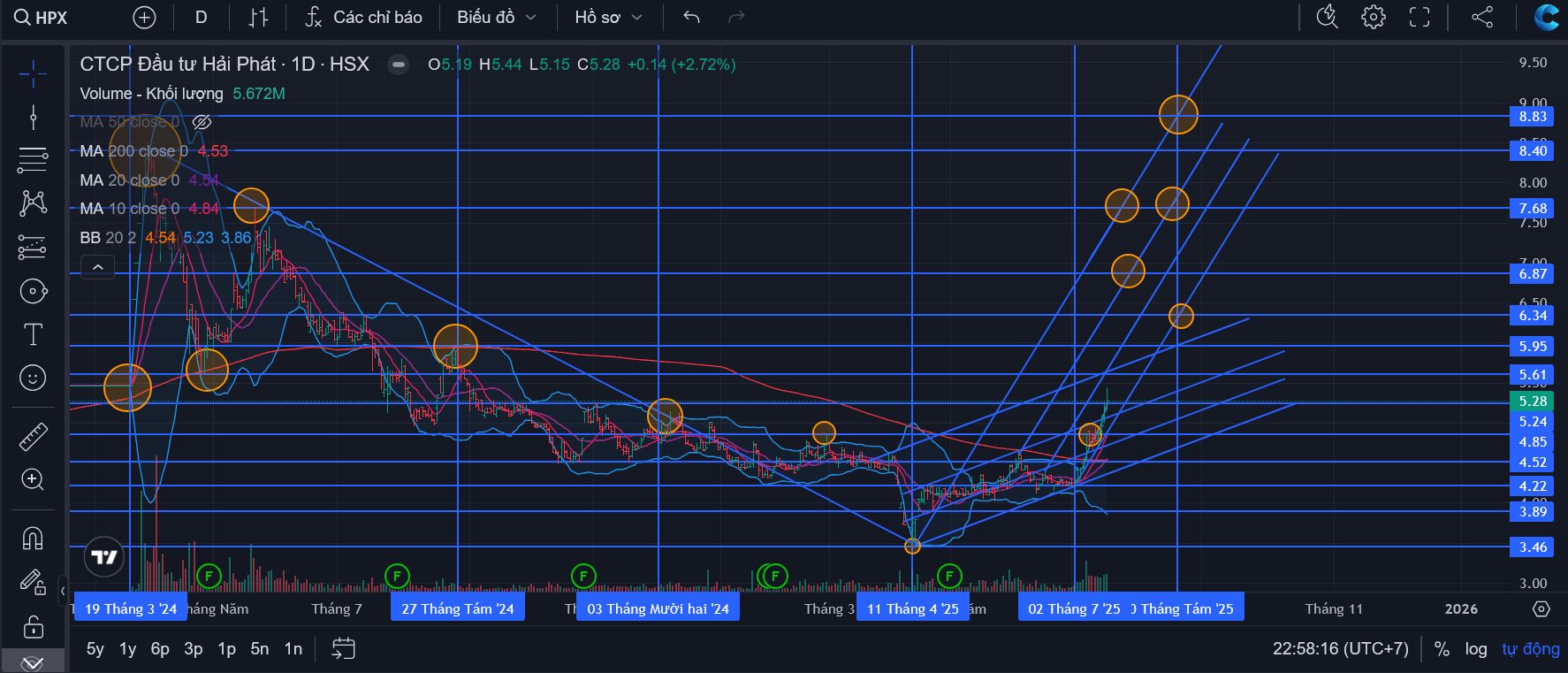
Task: Select the 'BB 20 2' legend
Action: click(108, 238)
